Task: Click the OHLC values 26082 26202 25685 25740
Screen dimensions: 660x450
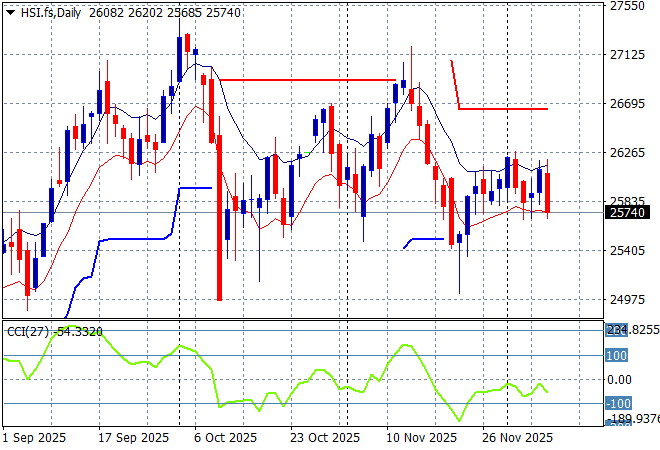Action: coord(165,13)
